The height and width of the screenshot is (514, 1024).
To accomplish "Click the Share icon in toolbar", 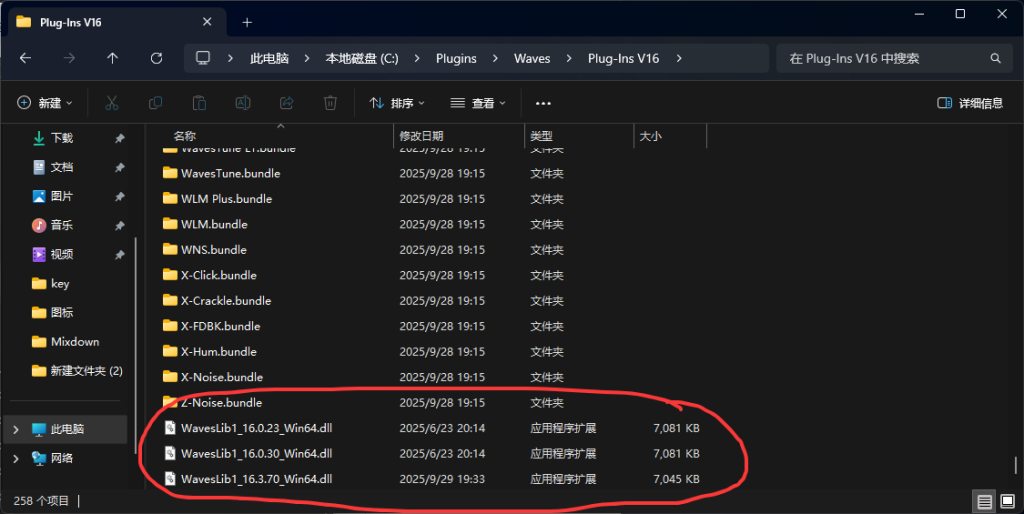I will click(x=287, y=103).
